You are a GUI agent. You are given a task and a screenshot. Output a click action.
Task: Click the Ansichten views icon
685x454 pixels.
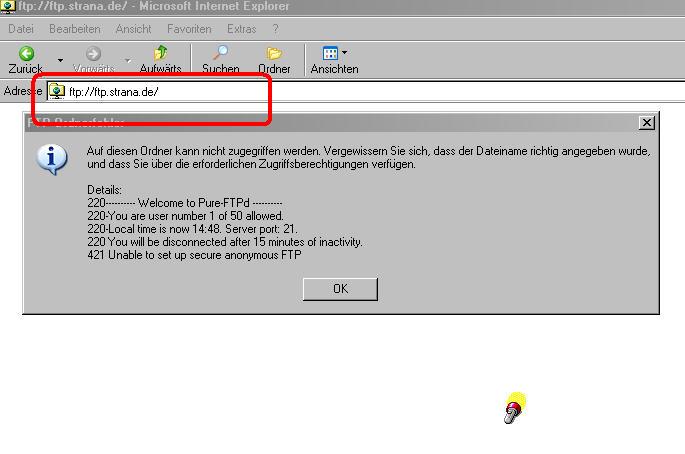click(x=330, y=53)
